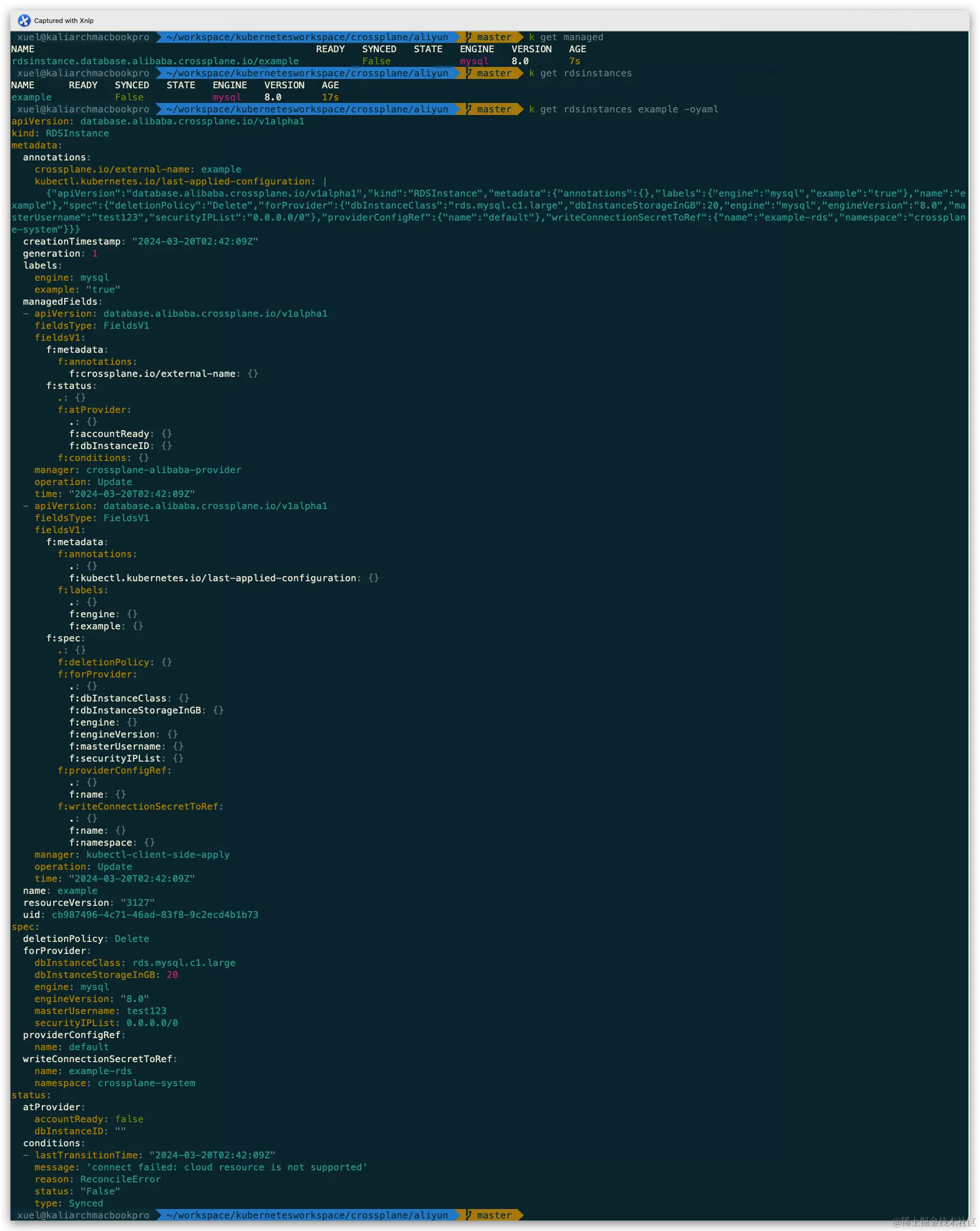
Task: Click the 'f:example: {}' field
Action: [x=106, y=626]
